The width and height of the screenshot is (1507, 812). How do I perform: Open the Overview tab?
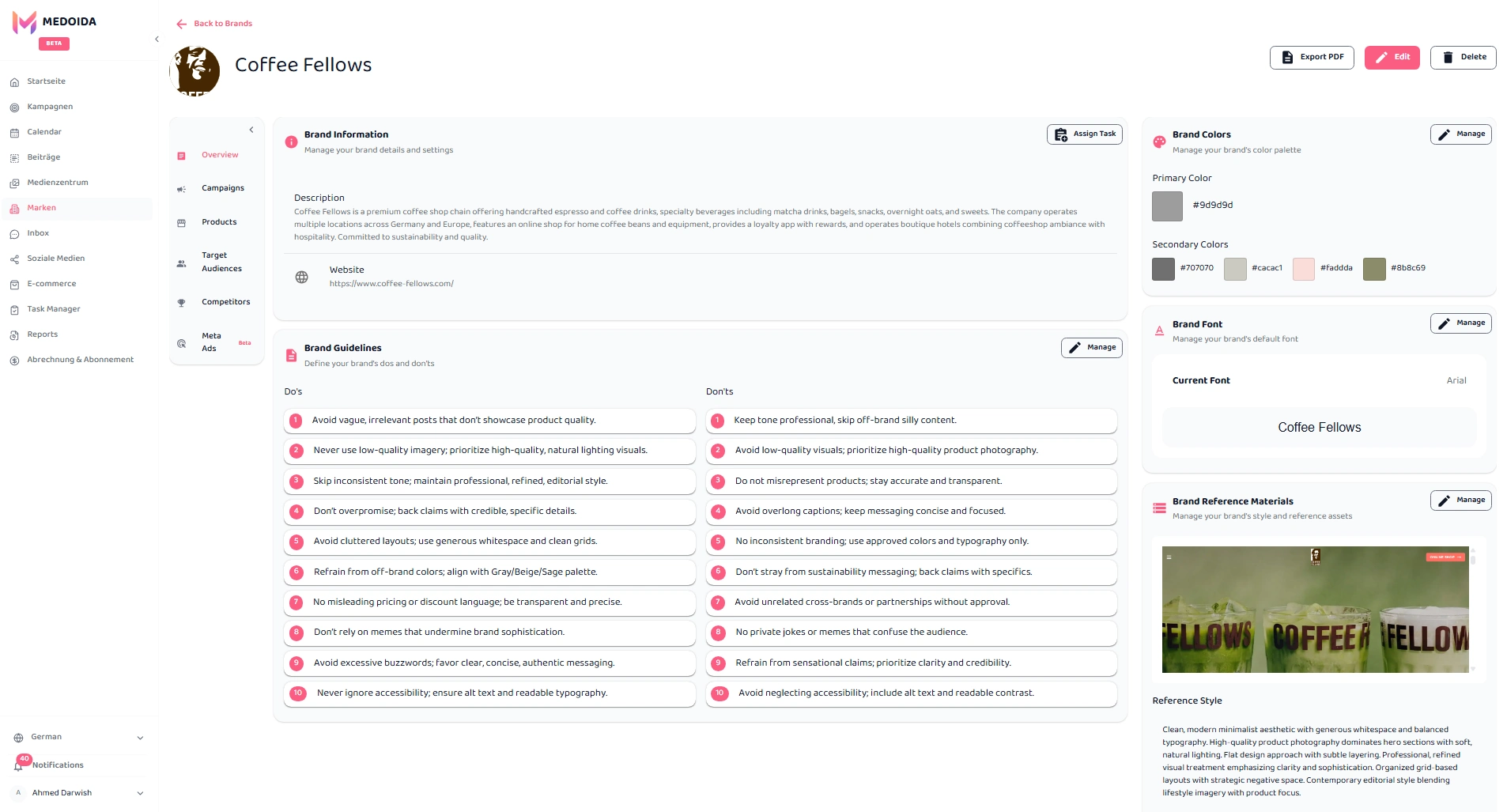point(217,155)
